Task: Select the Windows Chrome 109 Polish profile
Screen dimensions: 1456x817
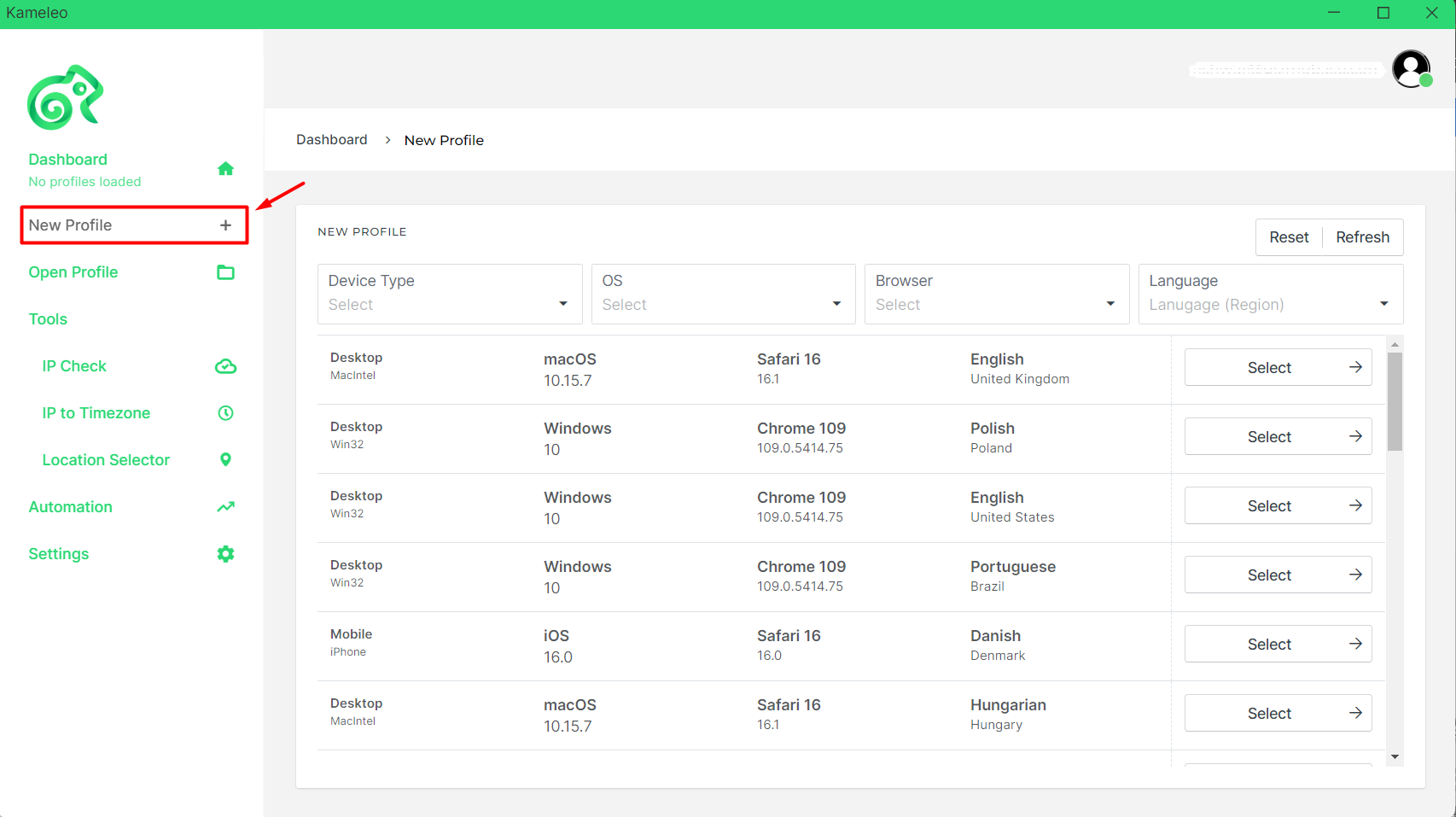Action: coord(1278,436)
